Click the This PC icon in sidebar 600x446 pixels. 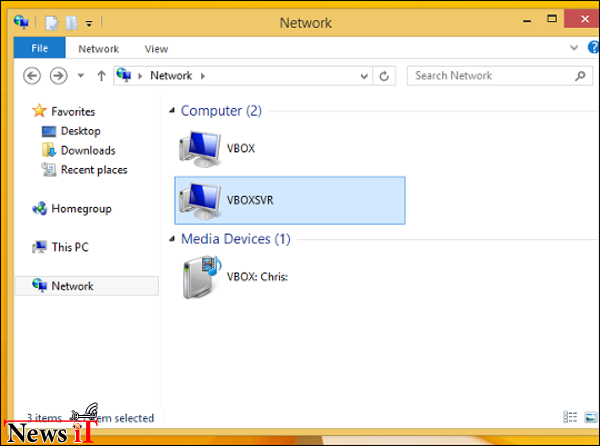[x=39, y=247]
